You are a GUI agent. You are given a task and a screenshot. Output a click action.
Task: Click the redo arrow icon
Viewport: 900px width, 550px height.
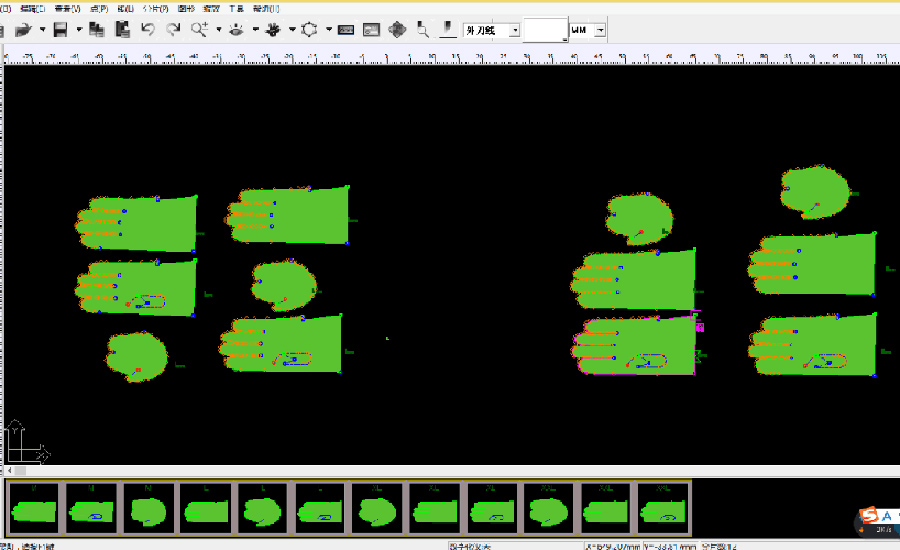(x=173, y=30)
